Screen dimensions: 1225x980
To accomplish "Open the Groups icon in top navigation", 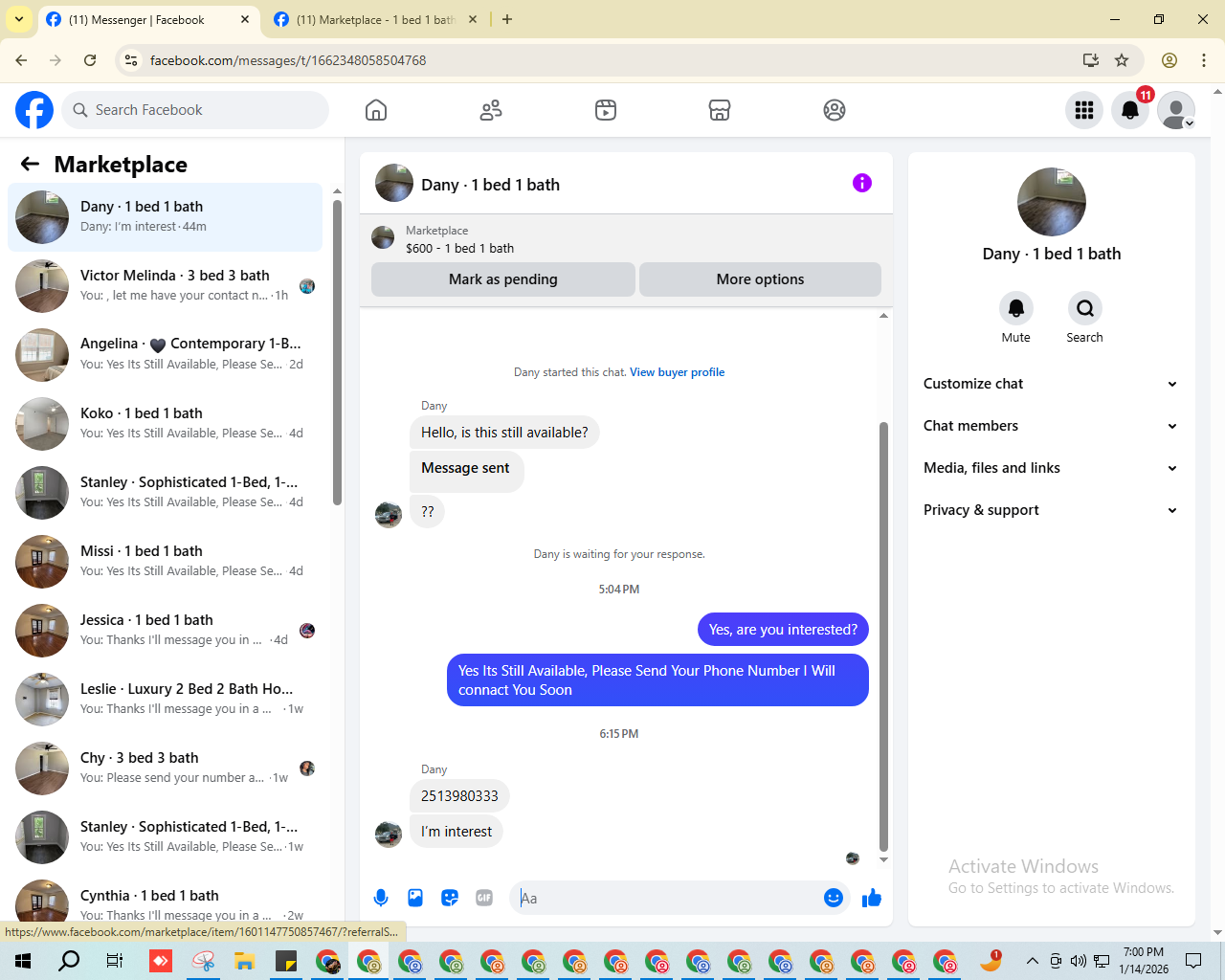I will [x=835, y=110].
